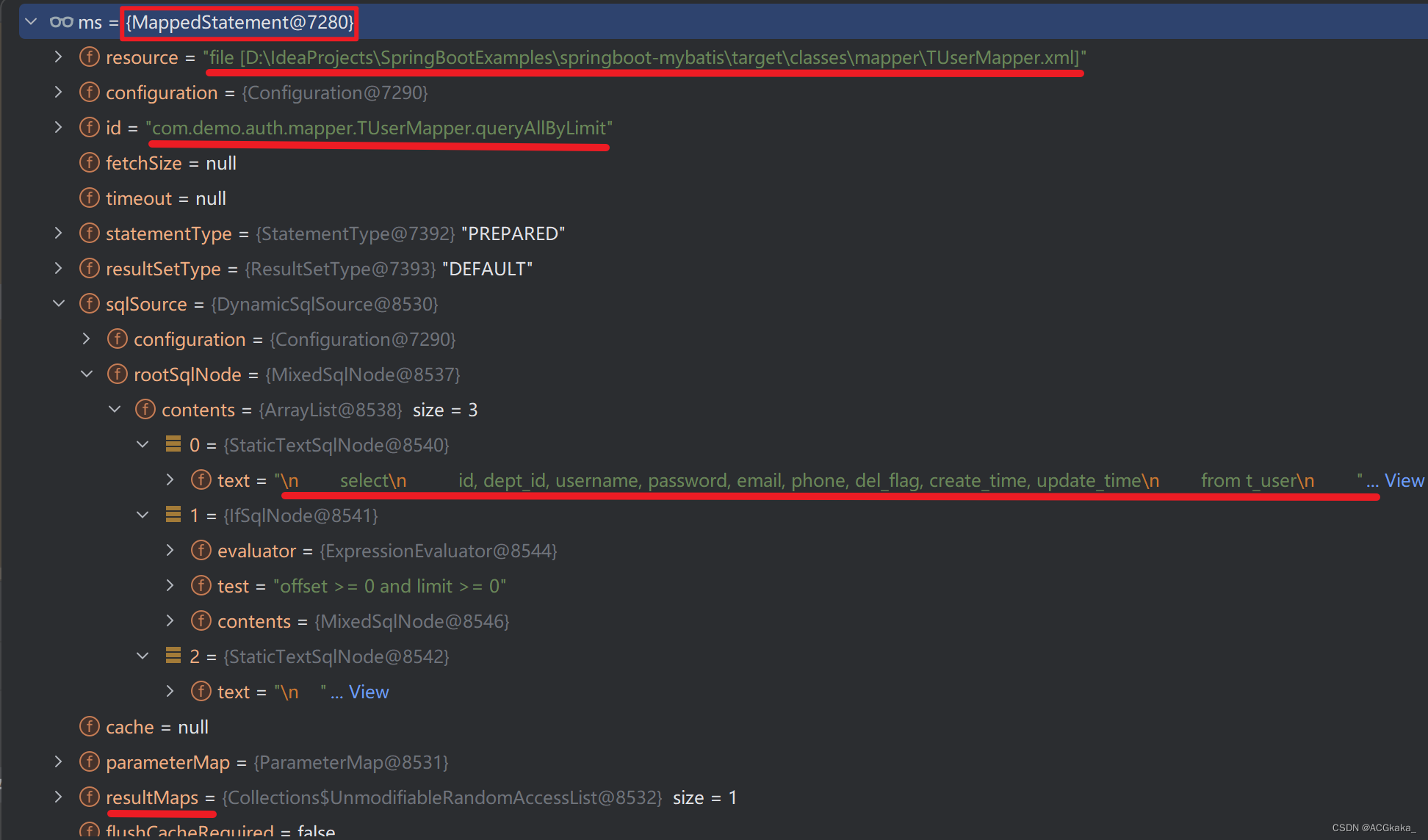
Task: Select the timeout = null row
Action: (165, 198)
